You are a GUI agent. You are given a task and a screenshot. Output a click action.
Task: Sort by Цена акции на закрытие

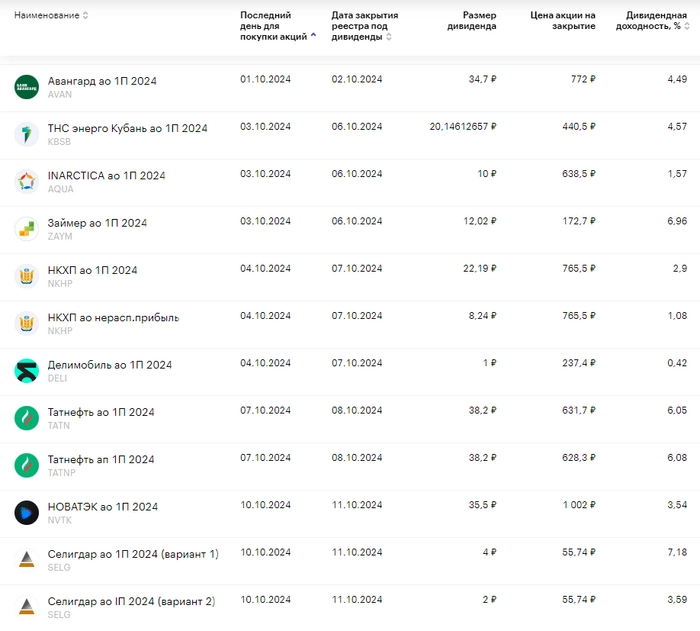(x=562, y=21)
